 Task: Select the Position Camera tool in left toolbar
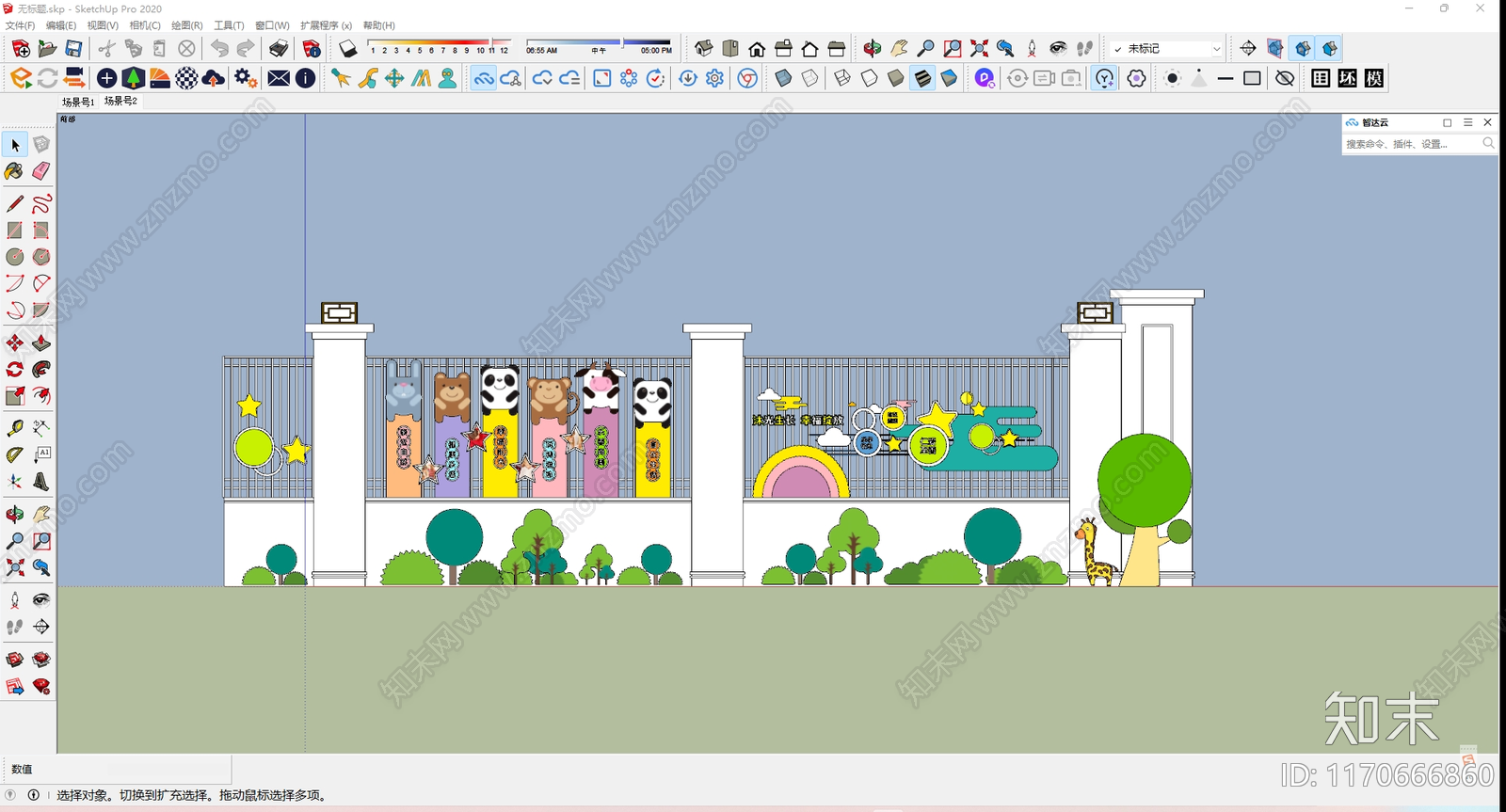click(x=15, y=600)
